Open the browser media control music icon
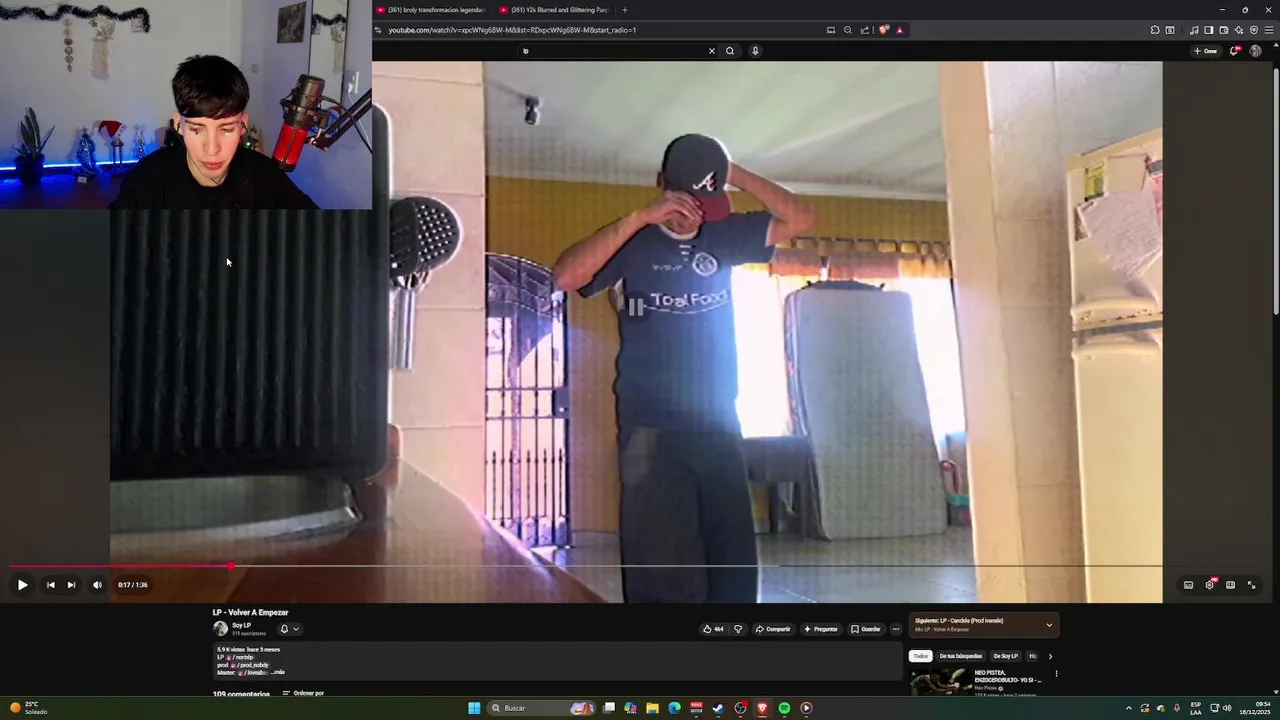This screenshot has height=720, width=1280. tap(1194, 30)
